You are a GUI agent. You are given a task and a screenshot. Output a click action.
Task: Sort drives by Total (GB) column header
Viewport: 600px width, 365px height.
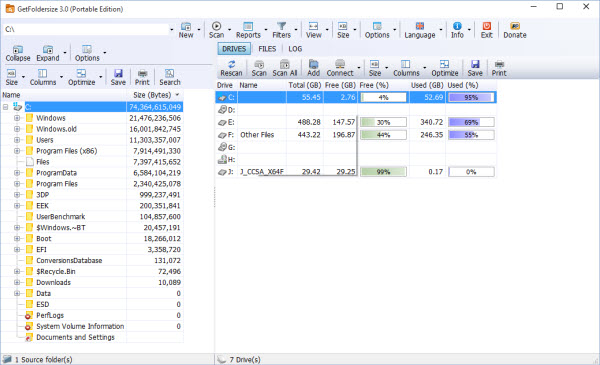tap(305, 85)
